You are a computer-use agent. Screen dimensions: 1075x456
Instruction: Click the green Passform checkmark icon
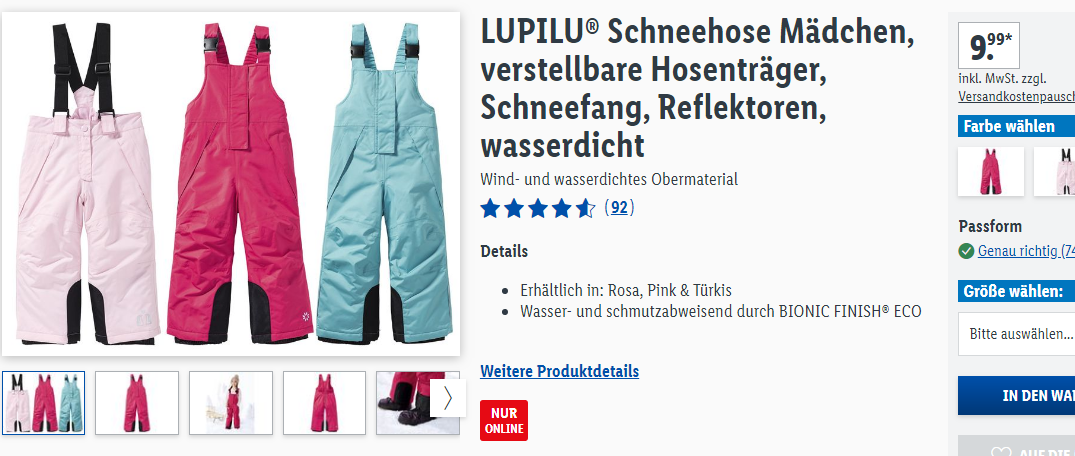point(966,252)
